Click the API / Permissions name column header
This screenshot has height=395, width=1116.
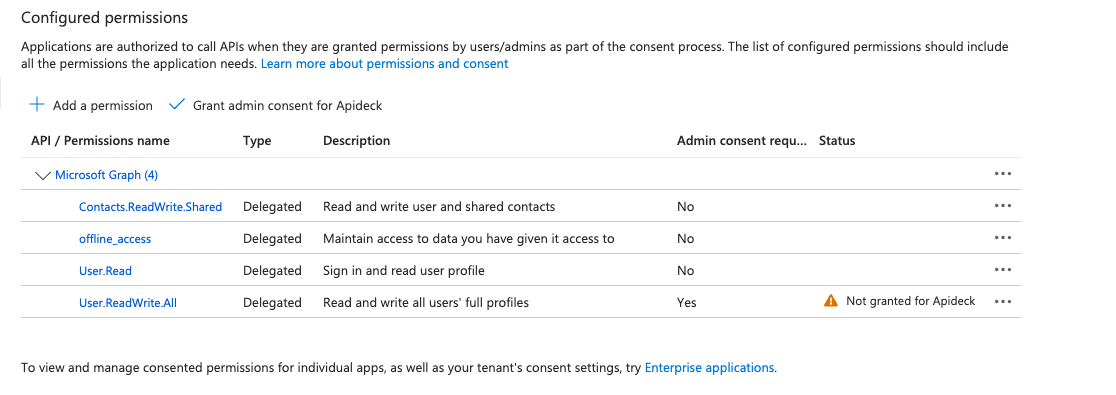[100, 140]
